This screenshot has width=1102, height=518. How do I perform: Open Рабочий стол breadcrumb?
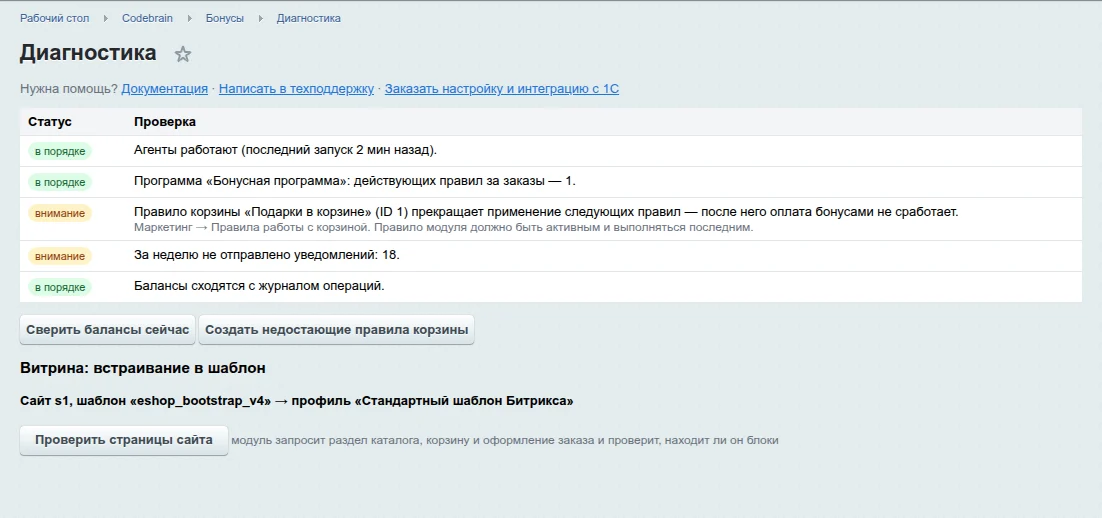(x=55, y=18)
